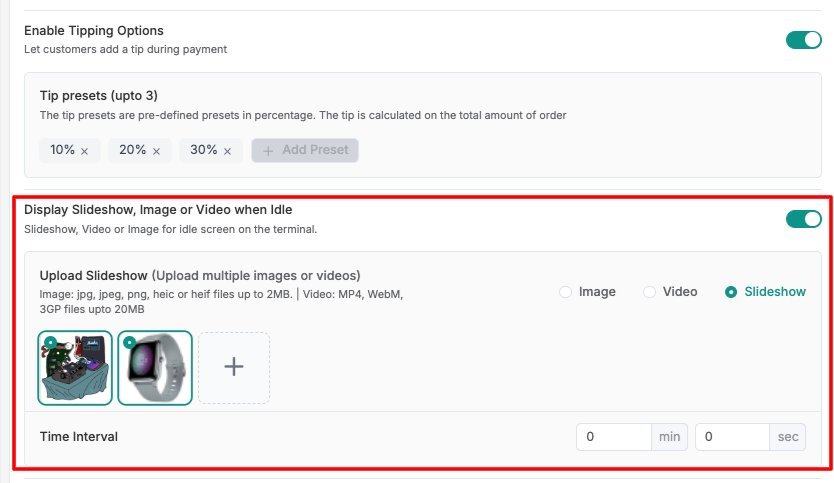Viewport: 834px width, 483px height.
Task: Focus the Time Interval seconds field
Action: [732, 437]
